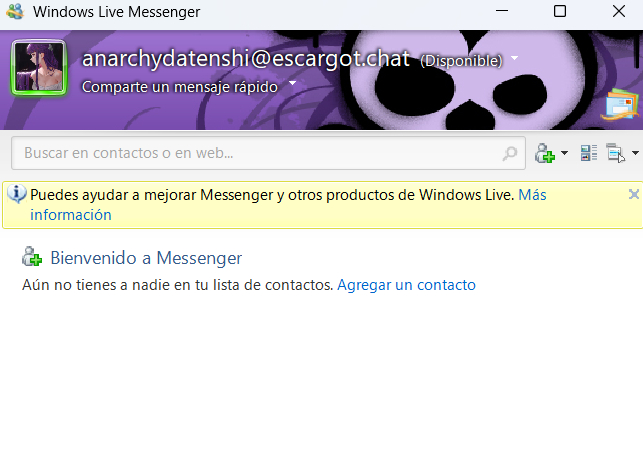Viewport: 643px width, 468px height.
Task: Click the add person icon beside Bienvenido
Action: click(x=32, y=258)
